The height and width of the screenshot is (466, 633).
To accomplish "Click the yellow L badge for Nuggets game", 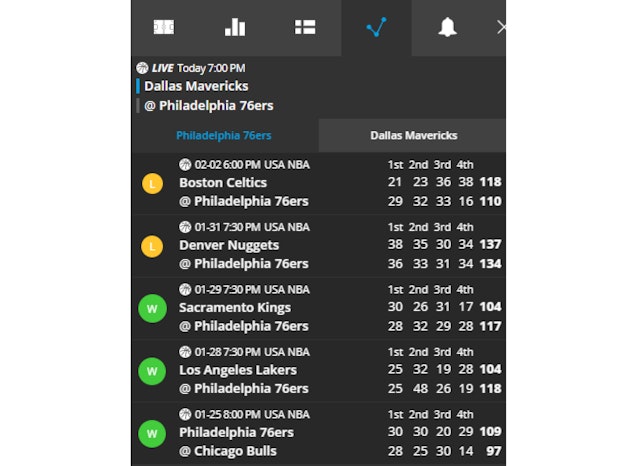I will coord(152,245).
